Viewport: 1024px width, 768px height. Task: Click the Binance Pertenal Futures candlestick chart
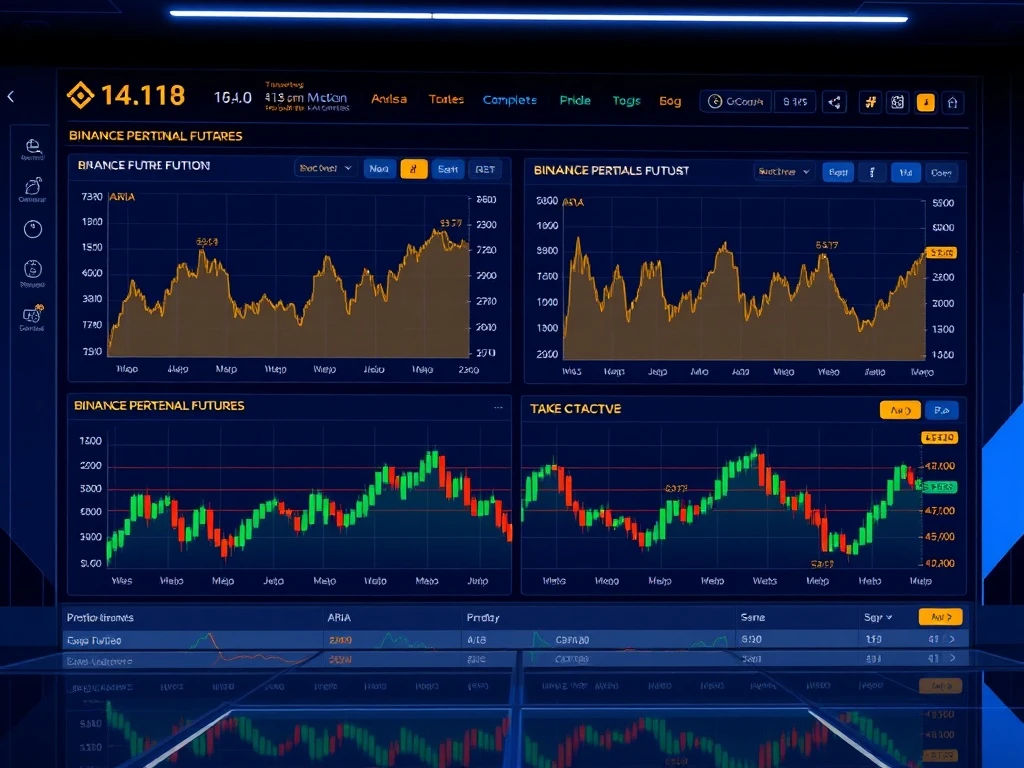pyautogui.click(x=309, y=498)
